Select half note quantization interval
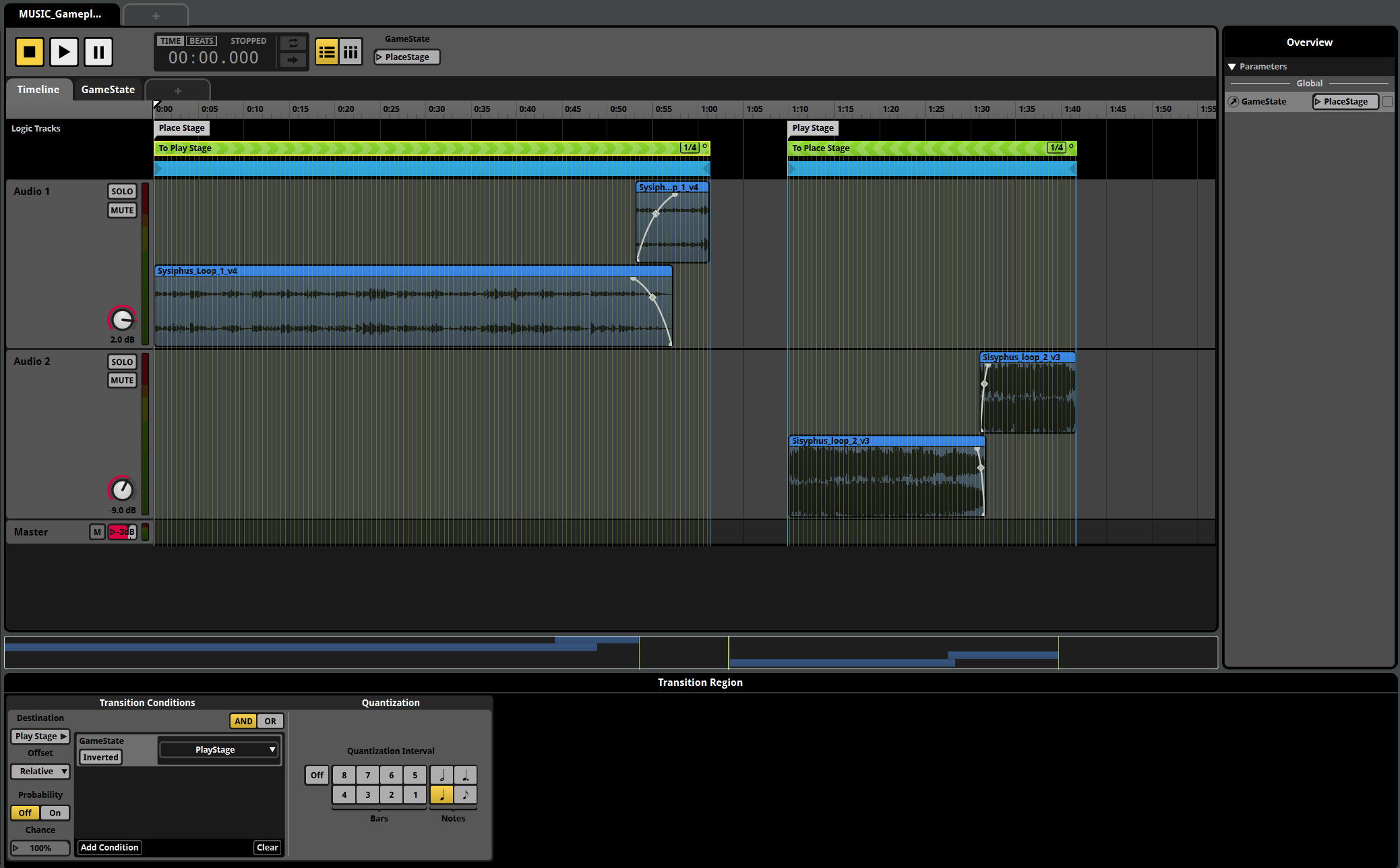Viewport: 1400px width, 868px height. (442, 775)
